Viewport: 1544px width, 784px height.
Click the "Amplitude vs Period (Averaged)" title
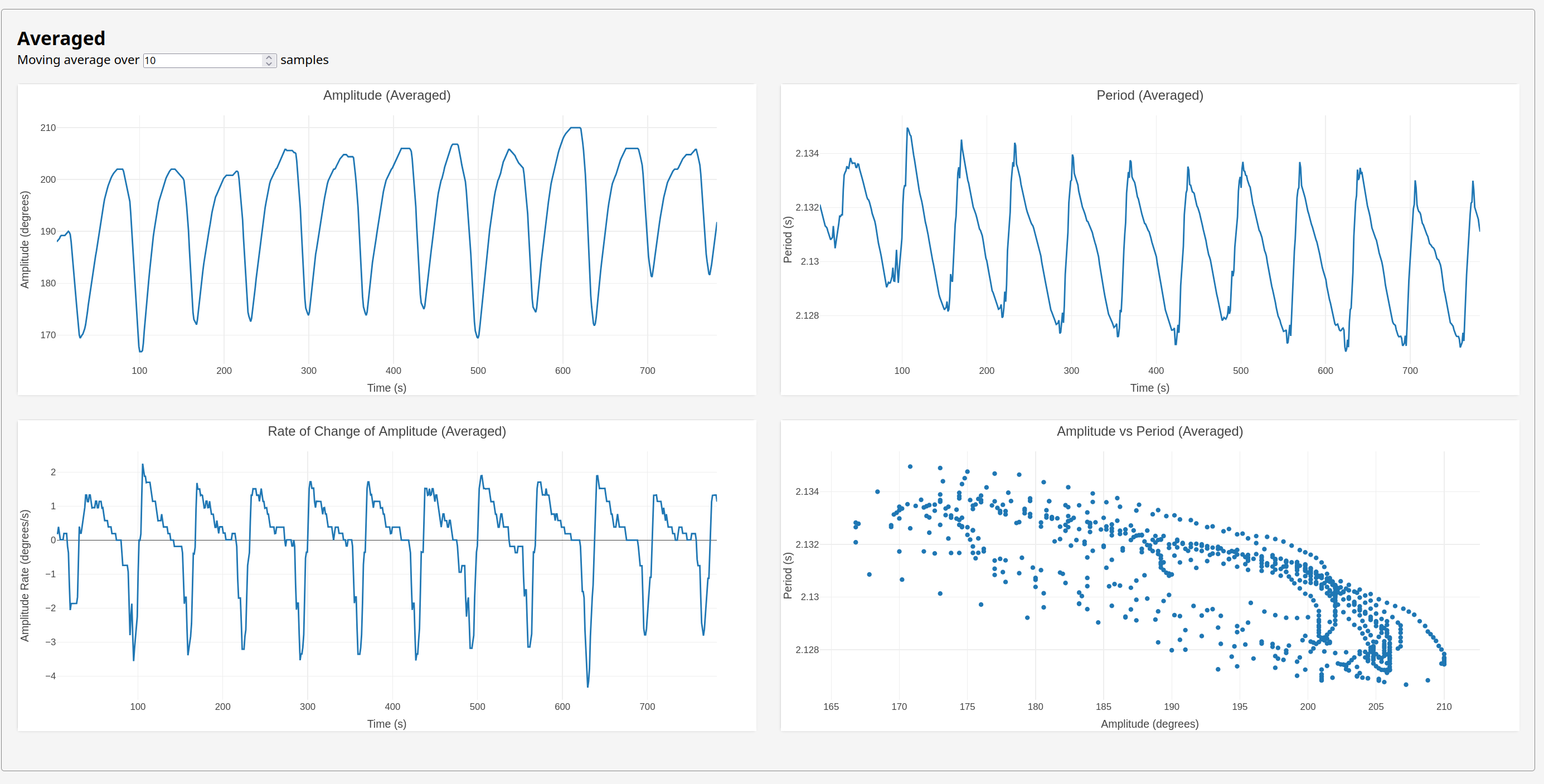click(1149, 431)
